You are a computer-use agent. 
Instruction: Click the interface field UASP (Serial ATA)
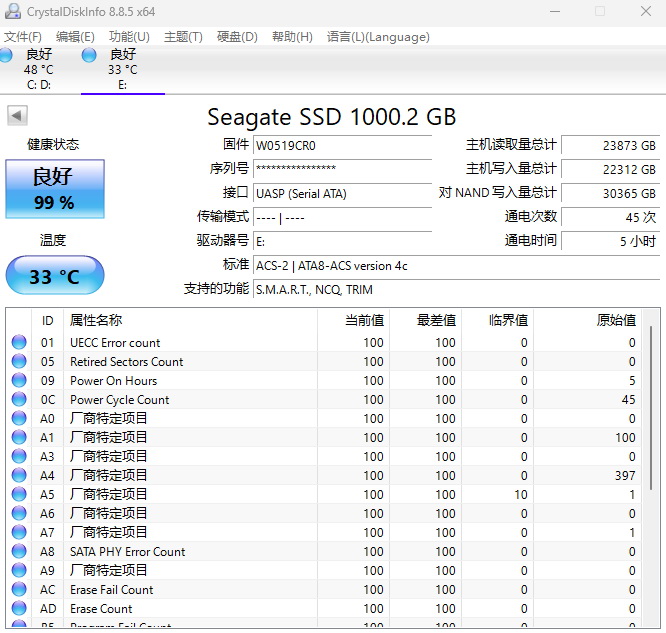point(342,193)
